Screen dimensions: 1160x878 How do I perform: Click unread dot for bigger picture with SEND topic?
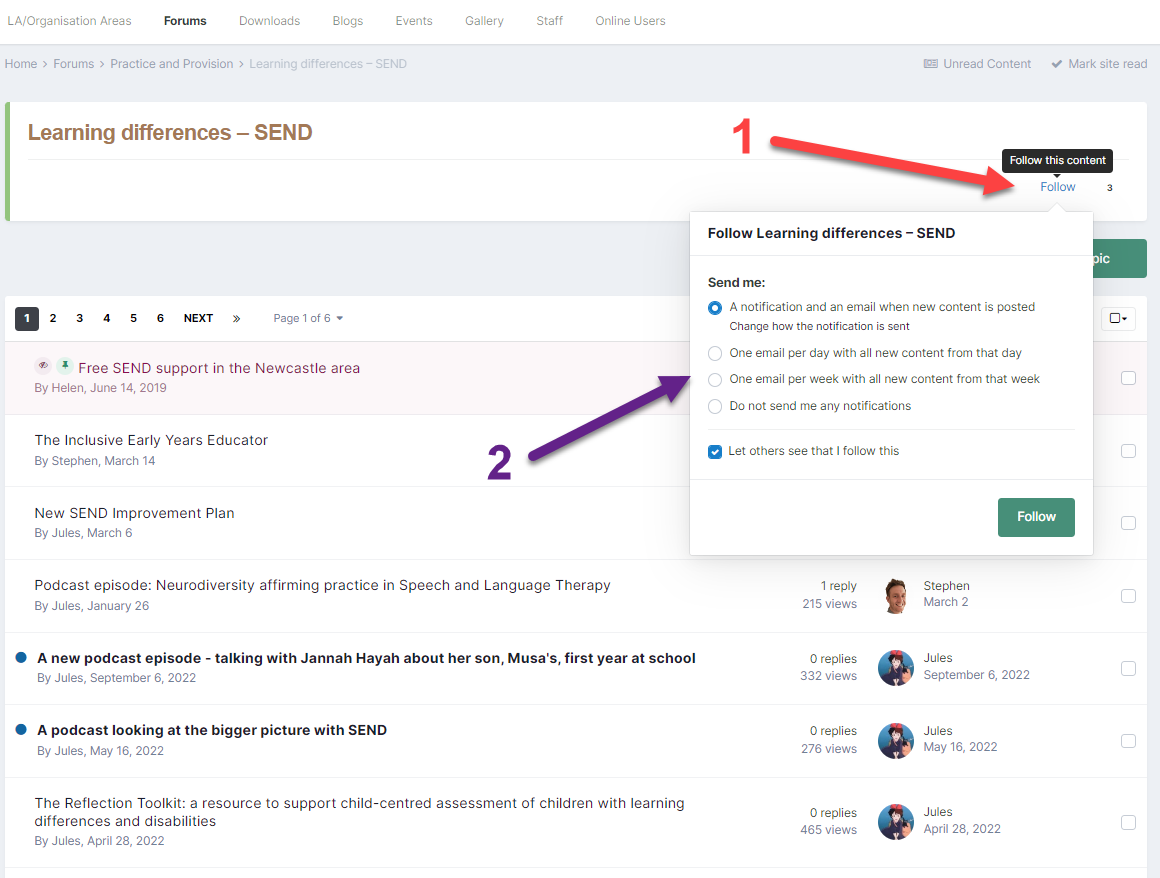21,729
